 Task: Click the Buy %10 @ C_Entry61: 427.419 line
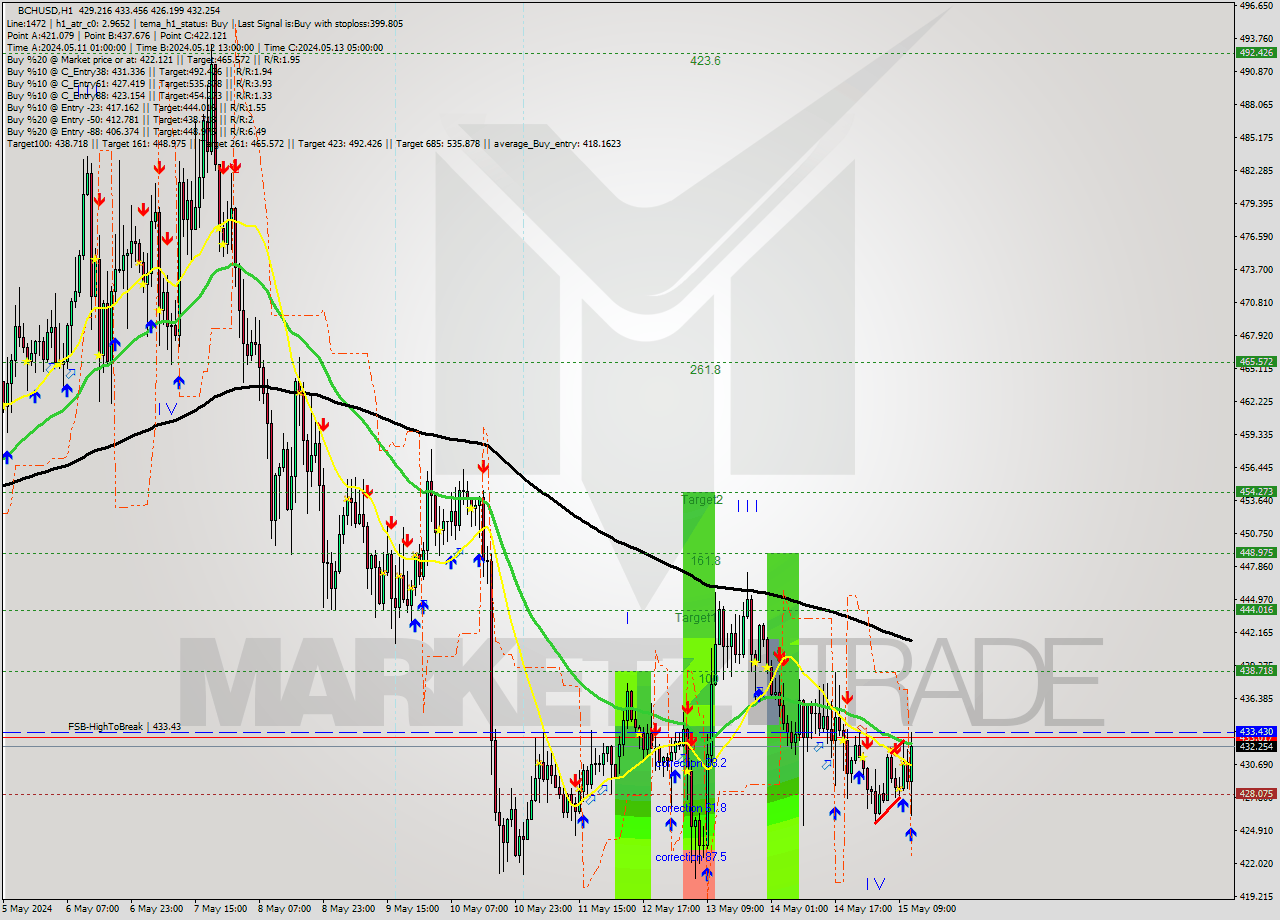point(139,84)
